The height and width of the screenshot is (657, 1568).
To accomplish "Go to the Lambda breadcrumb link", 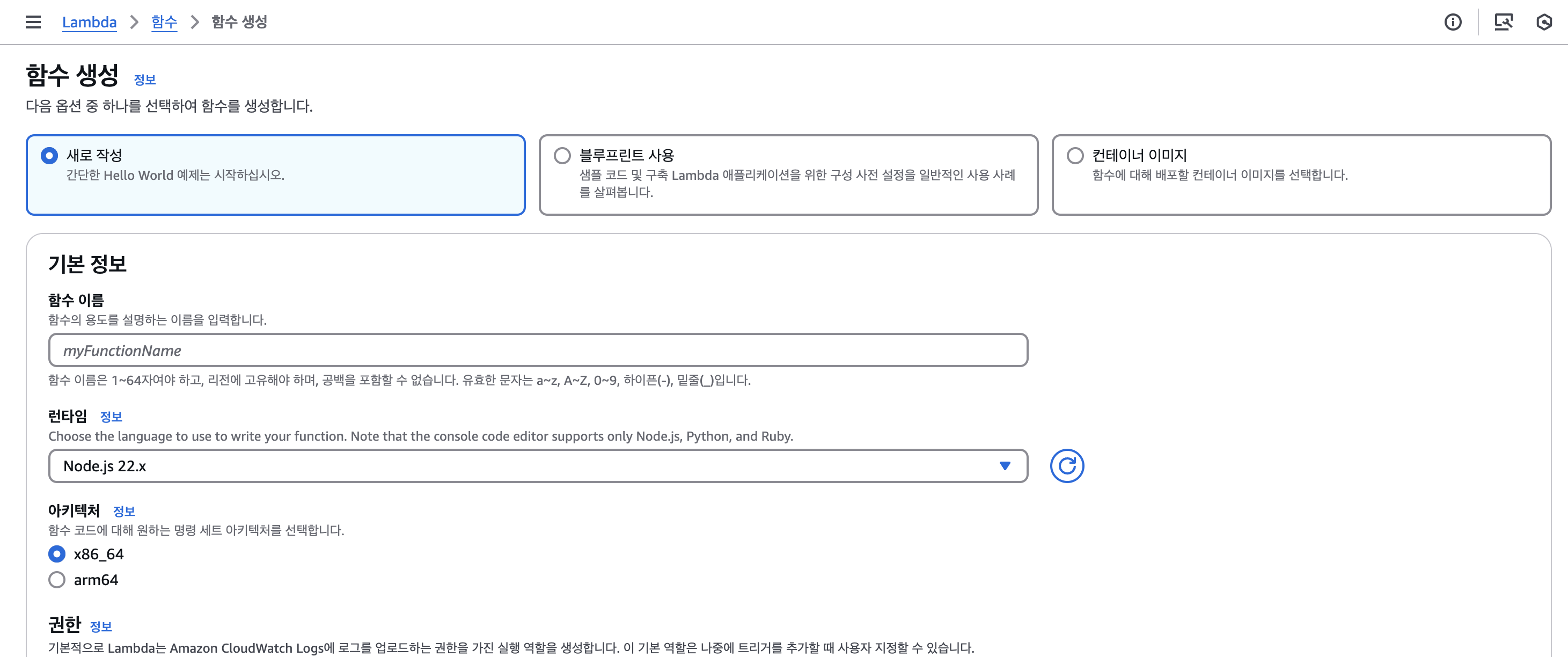I will point(89,23).
